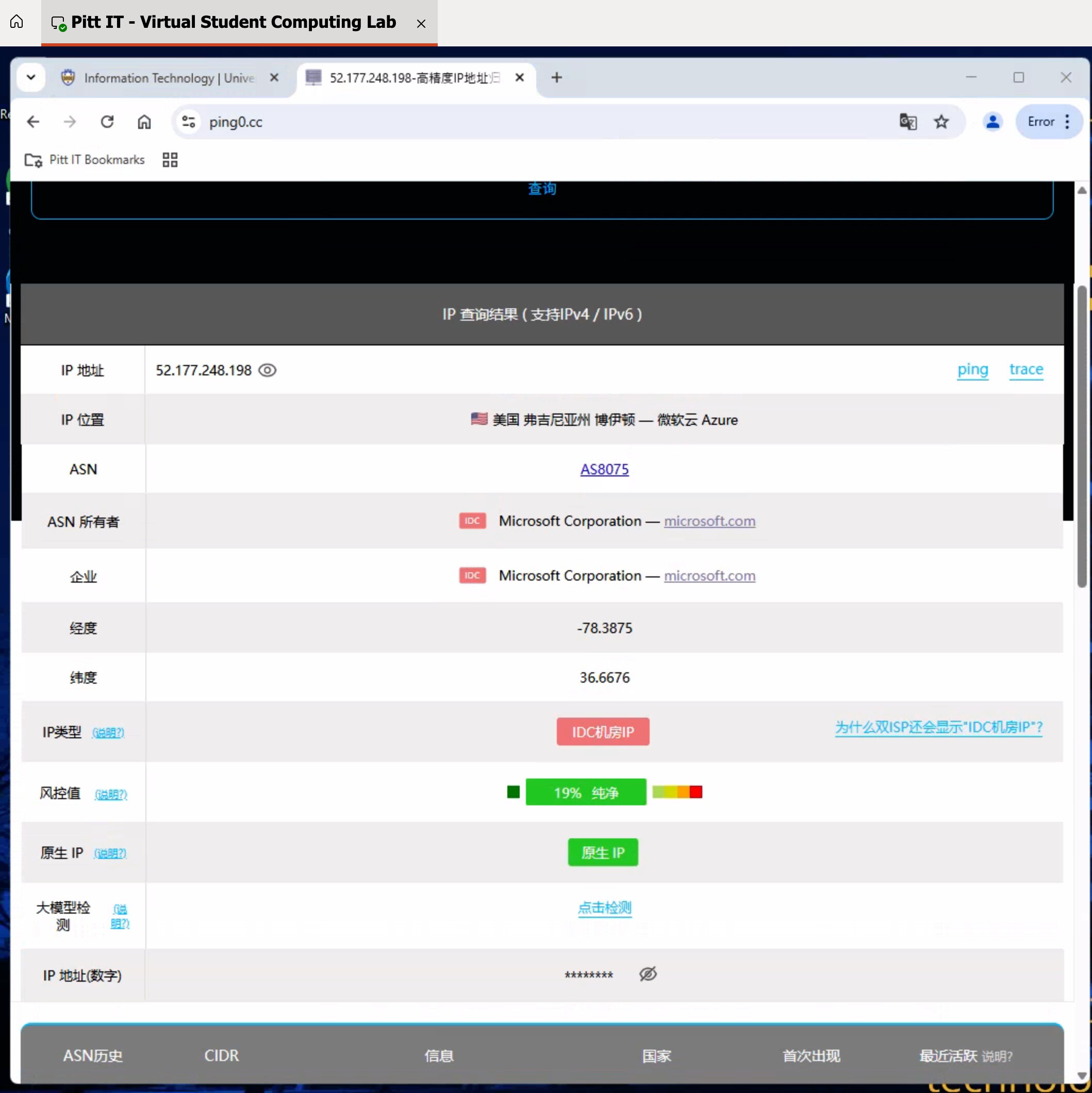Open a new browser tab
This screenshot has height=1093, width=1092.
pos(556,77)
